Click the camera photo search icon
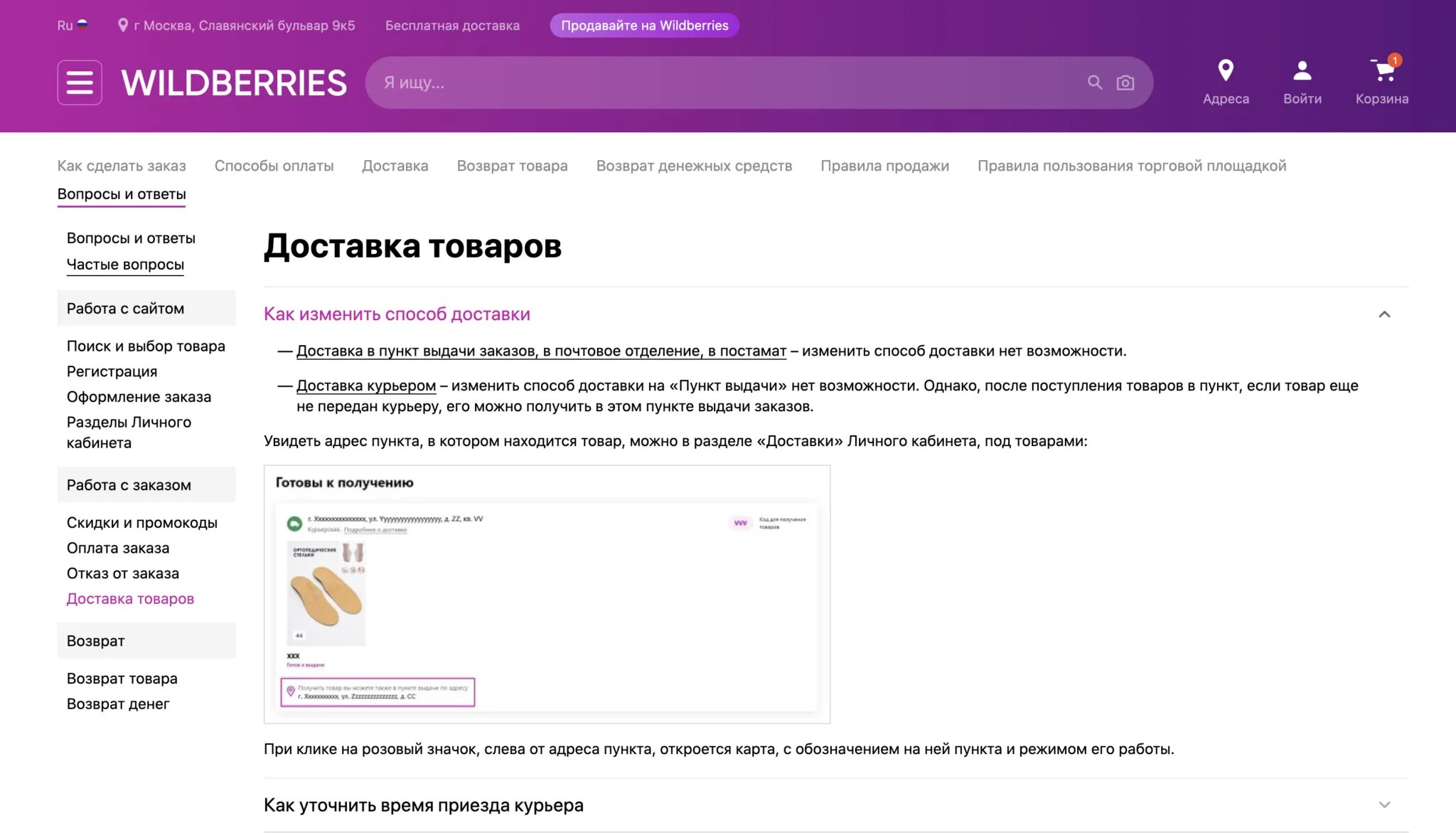Image resolution: width=1456 pixels, height=833 pixels. pos(1125,83)
